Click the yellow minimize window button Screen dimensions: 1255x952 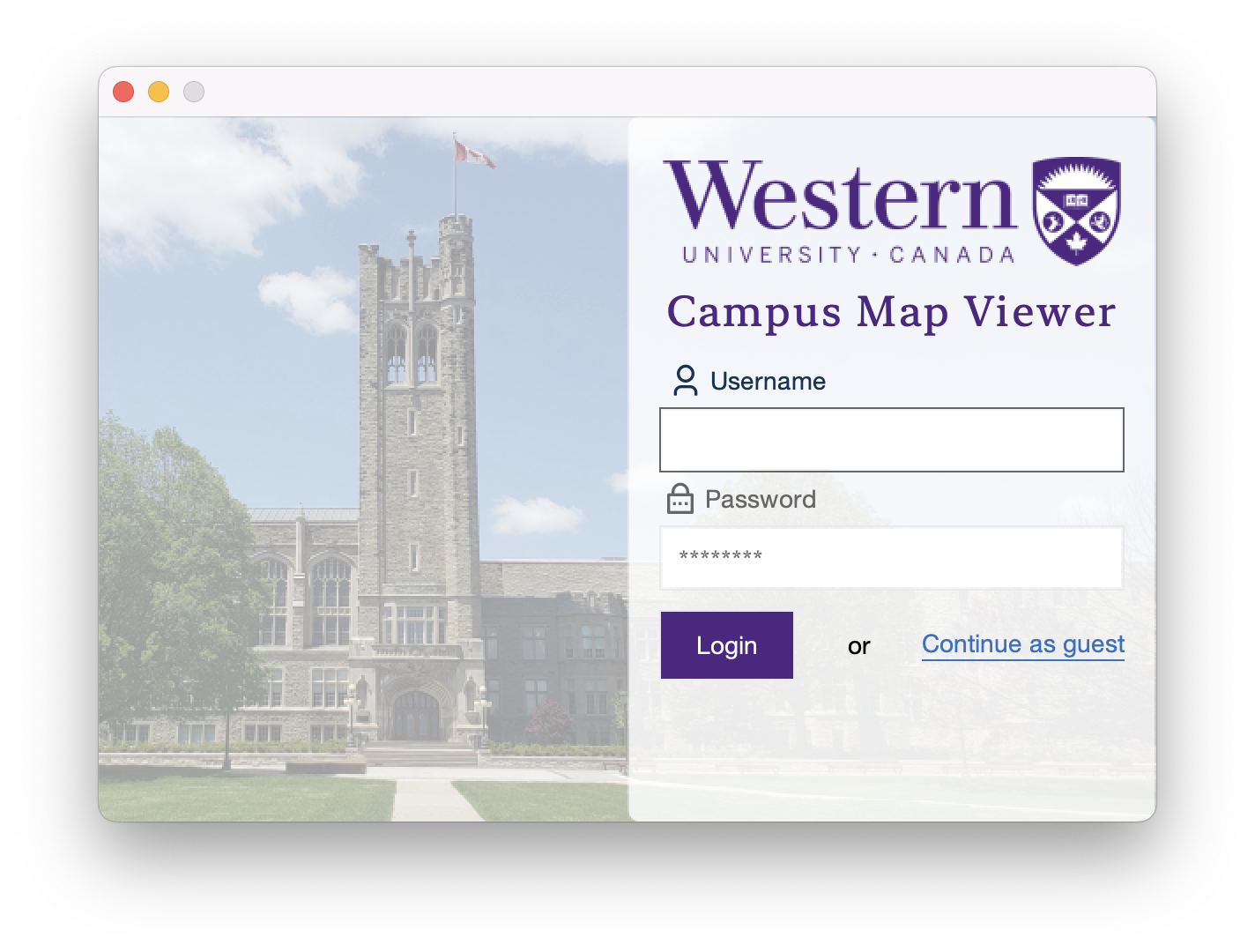[x=159, y=92]
